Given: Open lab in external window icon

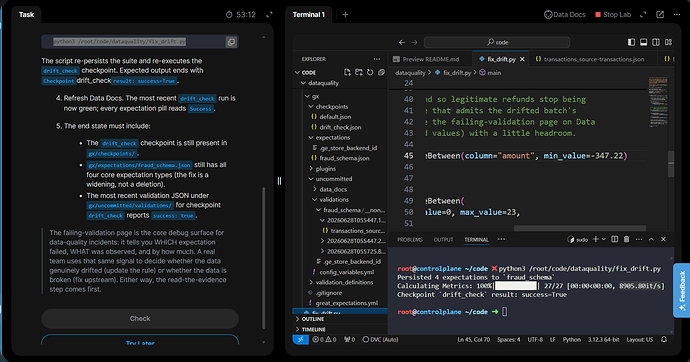Looking at the screenshot, I should tap(660, 15).
